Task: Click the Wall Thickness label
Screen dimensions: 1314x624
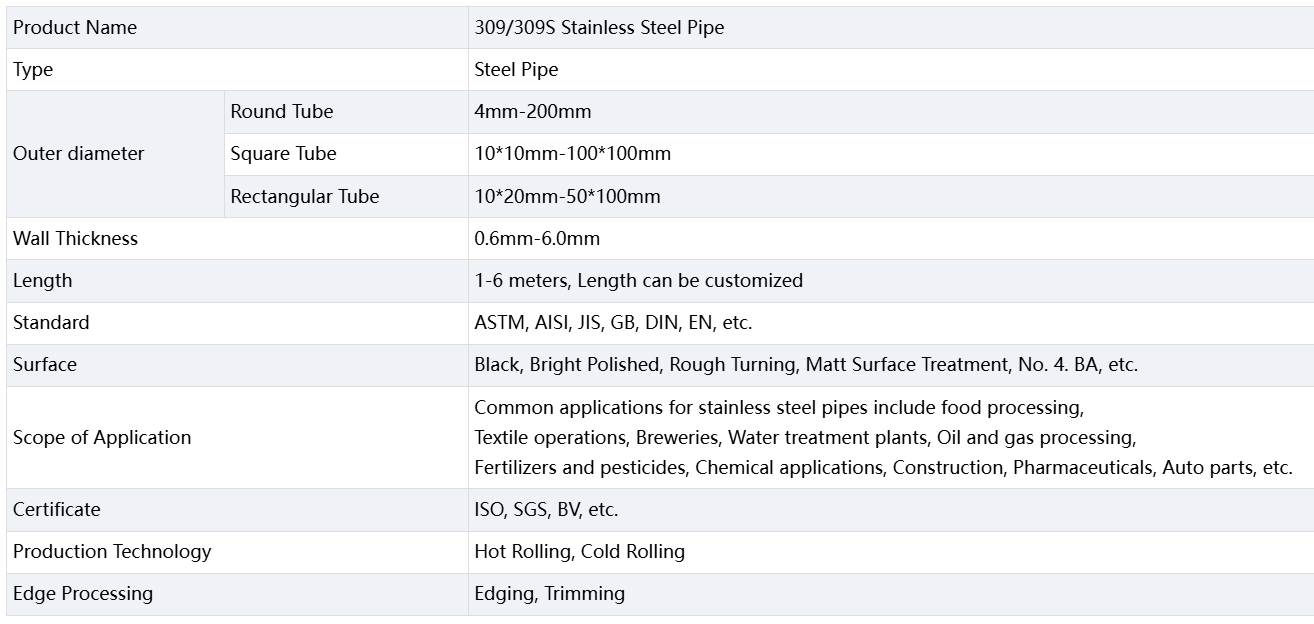Action: 75,239
